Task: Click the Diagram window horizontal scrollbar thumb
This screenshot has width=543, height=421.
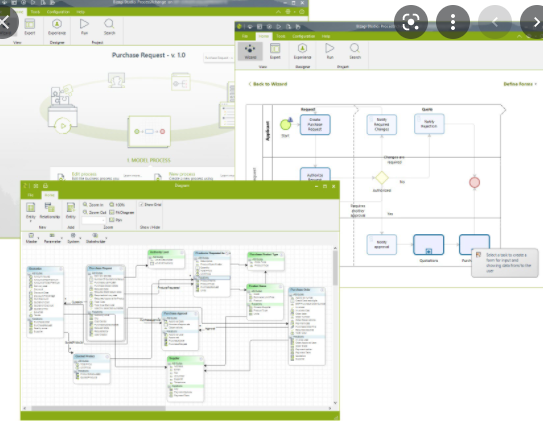Action: coord(98,408)
